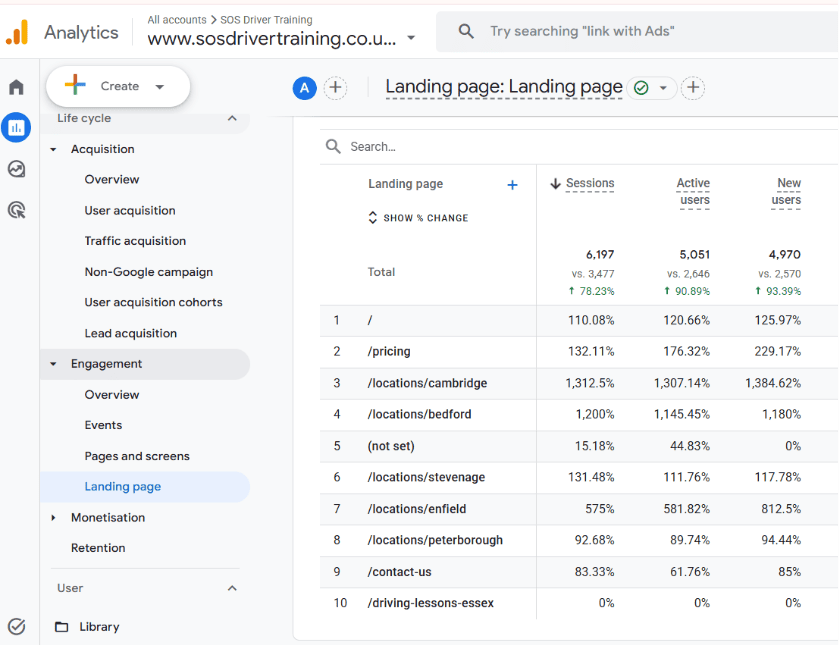Viewport: 840px width, 645px height.
Task: Click the Google Analytics logo
Action: click(x=17, y=32)
